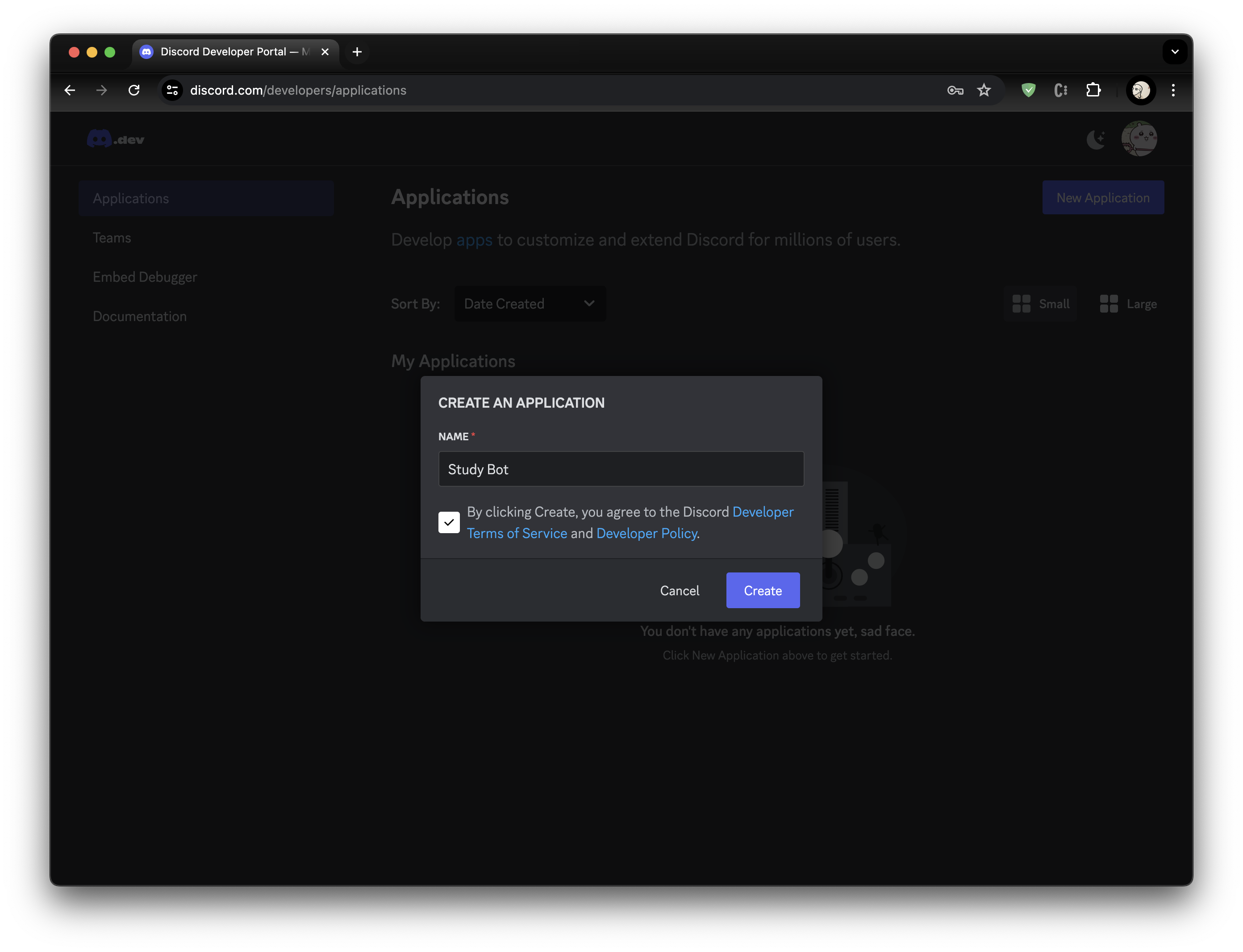Open site information icon in address bar

click(x=172, y=90)
